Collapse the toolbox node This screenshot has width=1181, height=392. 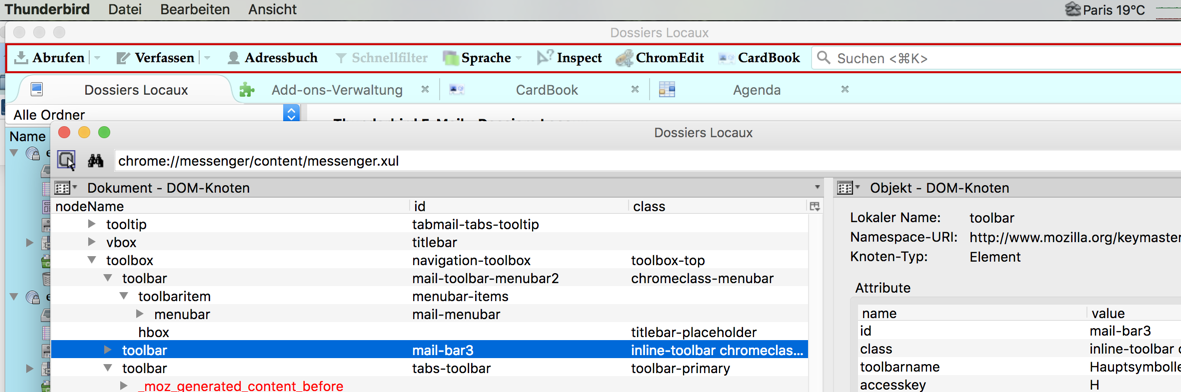click(92, 260)
